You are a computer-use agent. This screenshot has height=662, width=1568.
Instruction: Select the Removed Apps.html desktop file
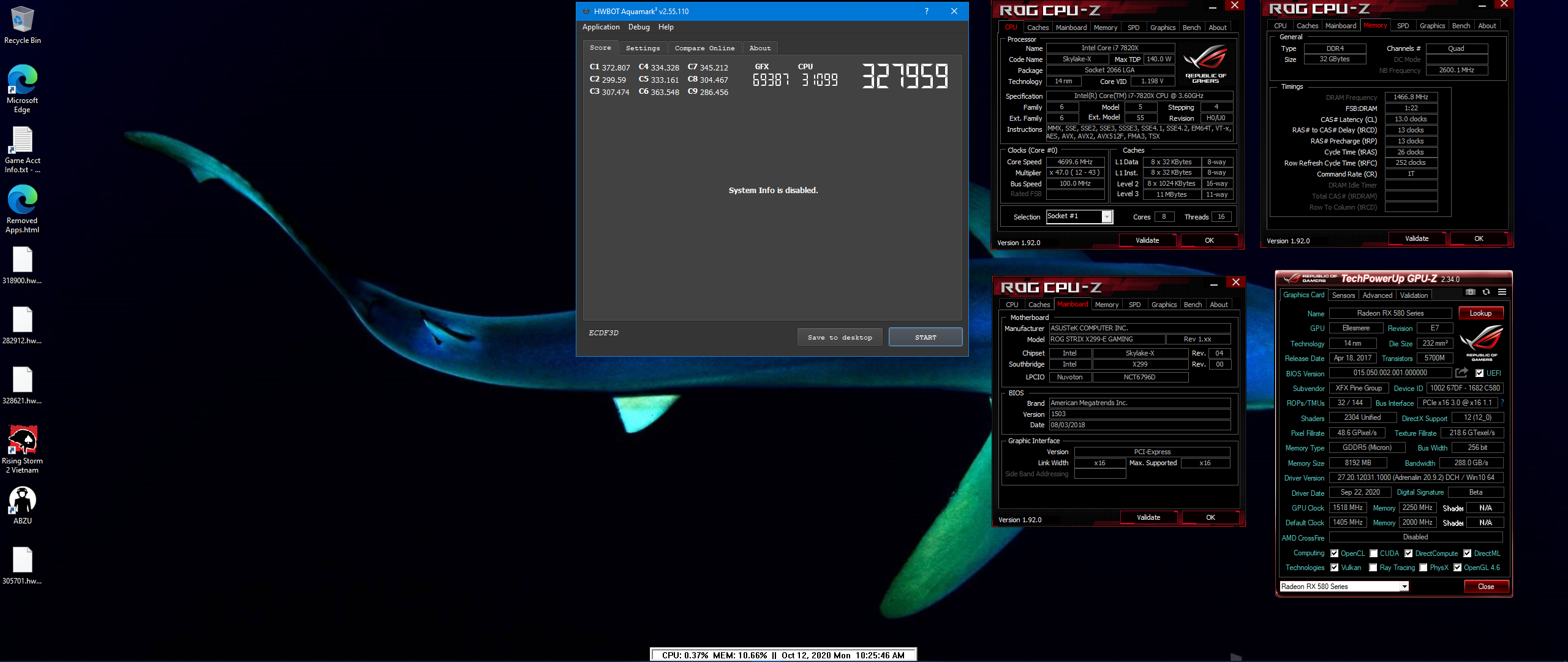[22, 208]
